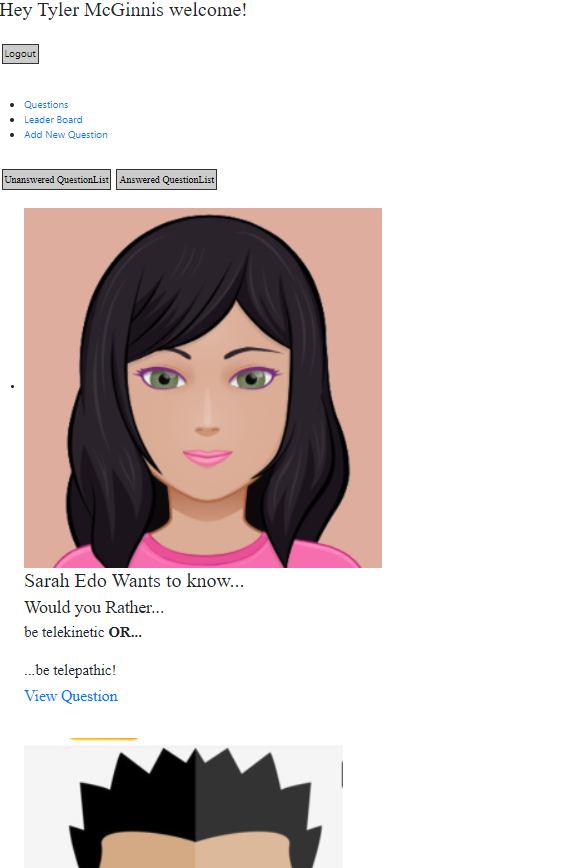Viewport: 588px width, 868px height.
Task: Open the Add New Question link
Action: (x=66, y=135)
